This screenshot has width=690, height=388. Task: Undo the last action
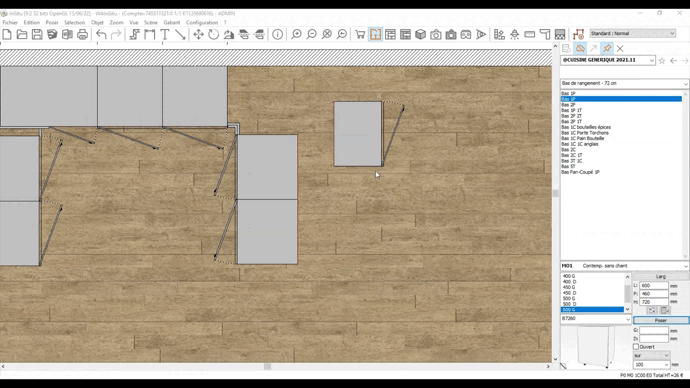(x=101, y=34)
